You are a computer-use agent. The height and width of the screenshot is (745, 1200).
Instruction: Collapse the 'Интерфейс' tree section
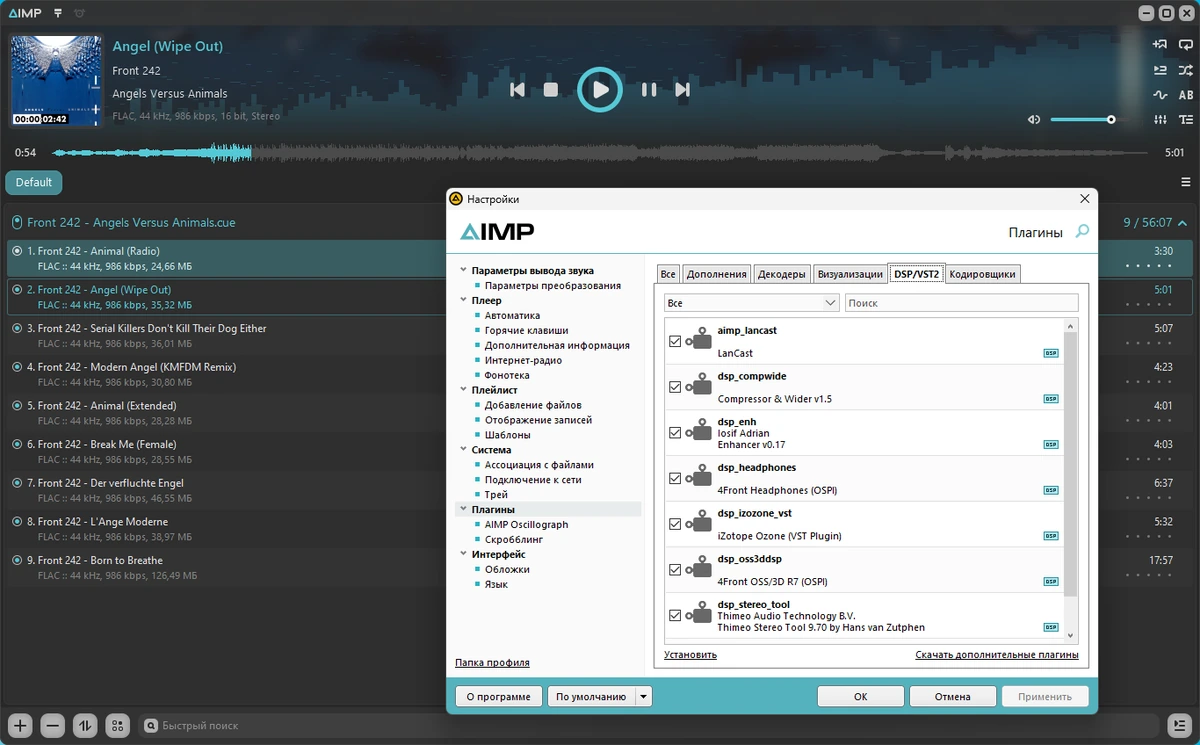(463, 554)
